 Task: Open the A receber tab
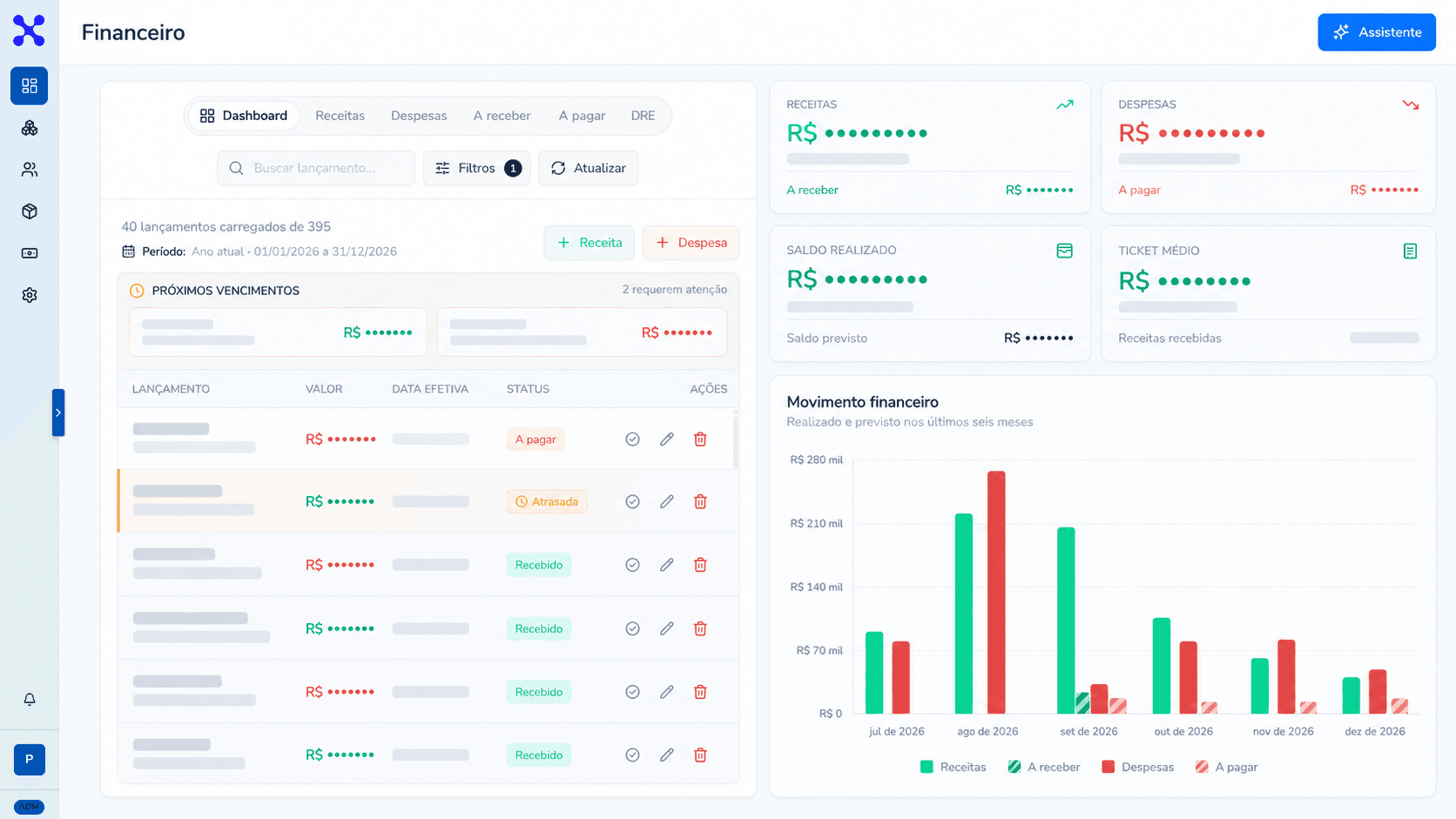[502, 116]
